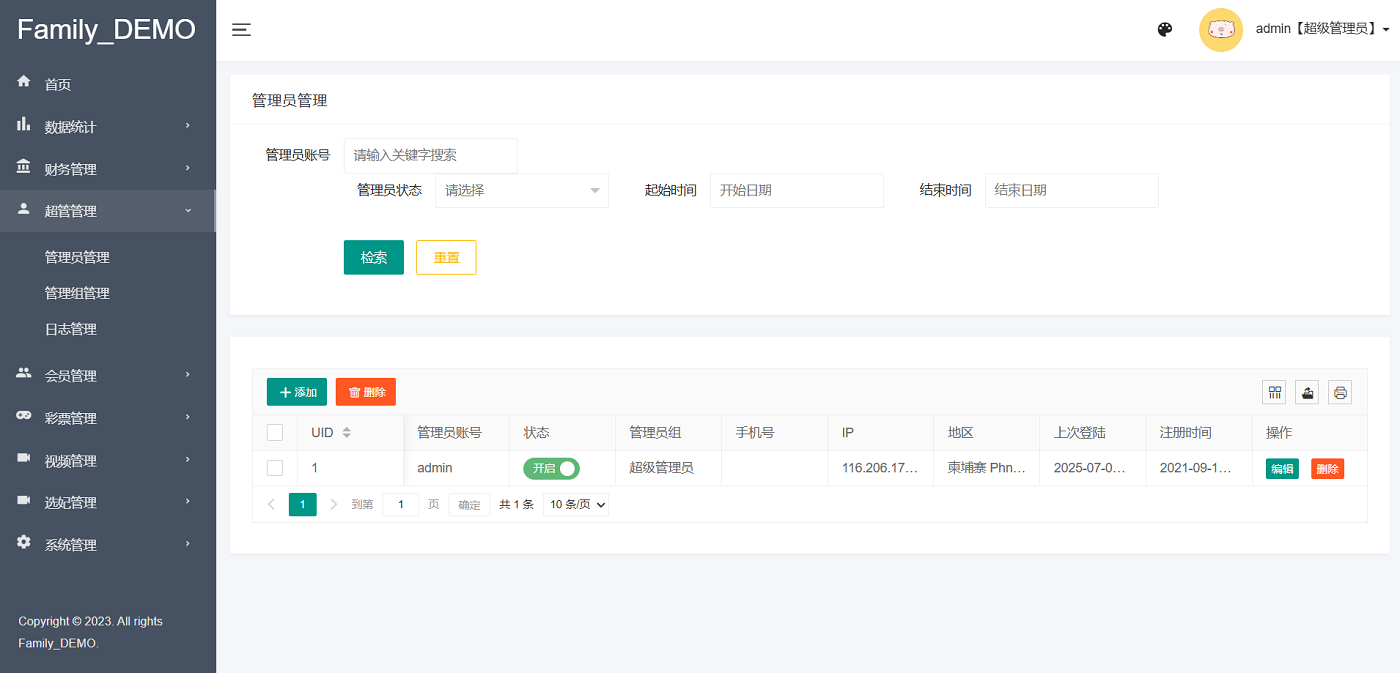Click the red 删除 button in admin row
1400x673 pixels.
point(1327,469)
